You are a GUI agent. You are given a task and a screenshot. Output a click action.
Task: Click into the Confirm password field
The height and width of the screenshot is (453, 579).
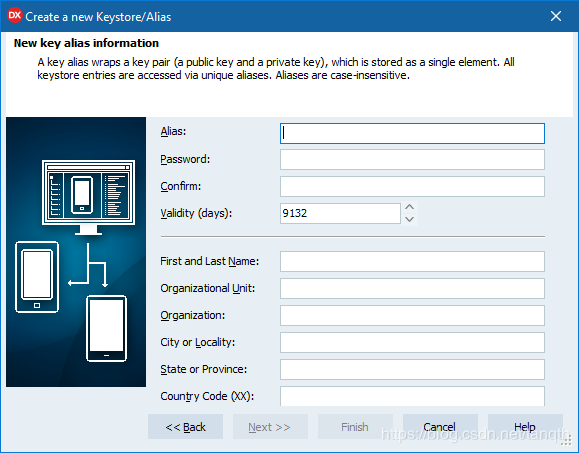(412, 186)
